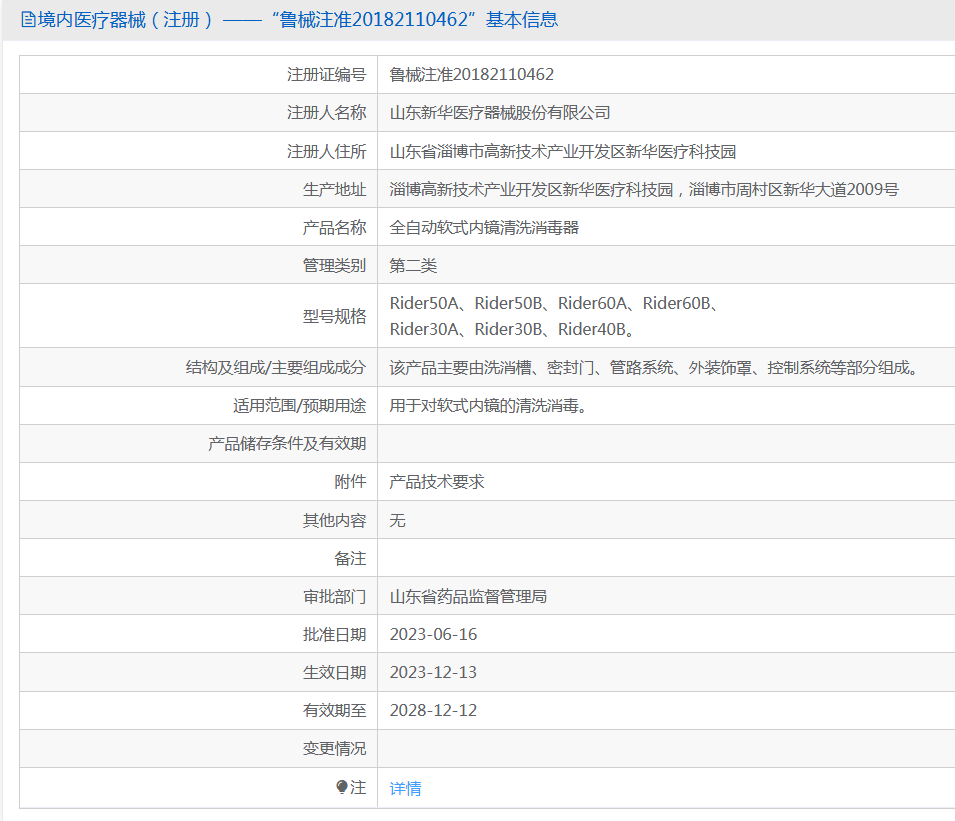Click the 型号规格 label

[x=334, y=316]
